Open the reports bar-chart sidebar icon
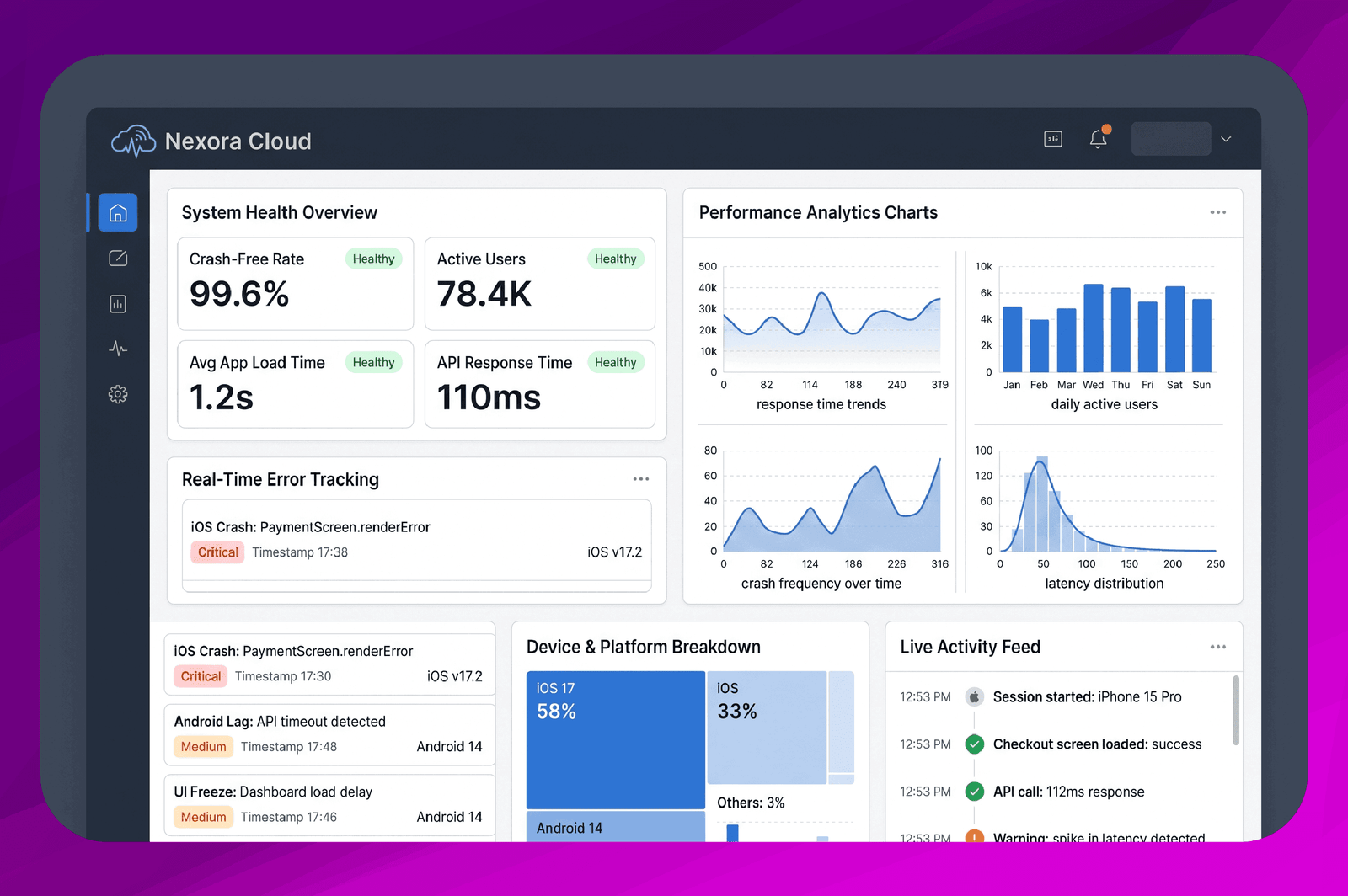 pyautogui.click(x=118, y=303)
